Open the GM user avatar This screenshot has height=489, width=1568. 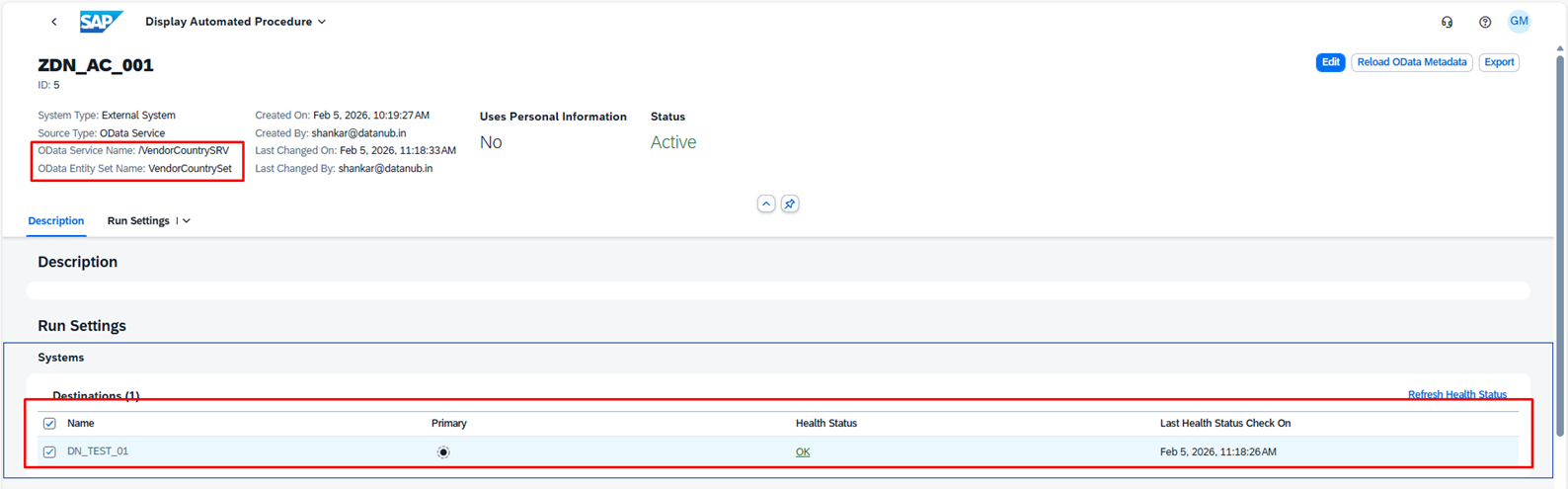(1519, 21)
